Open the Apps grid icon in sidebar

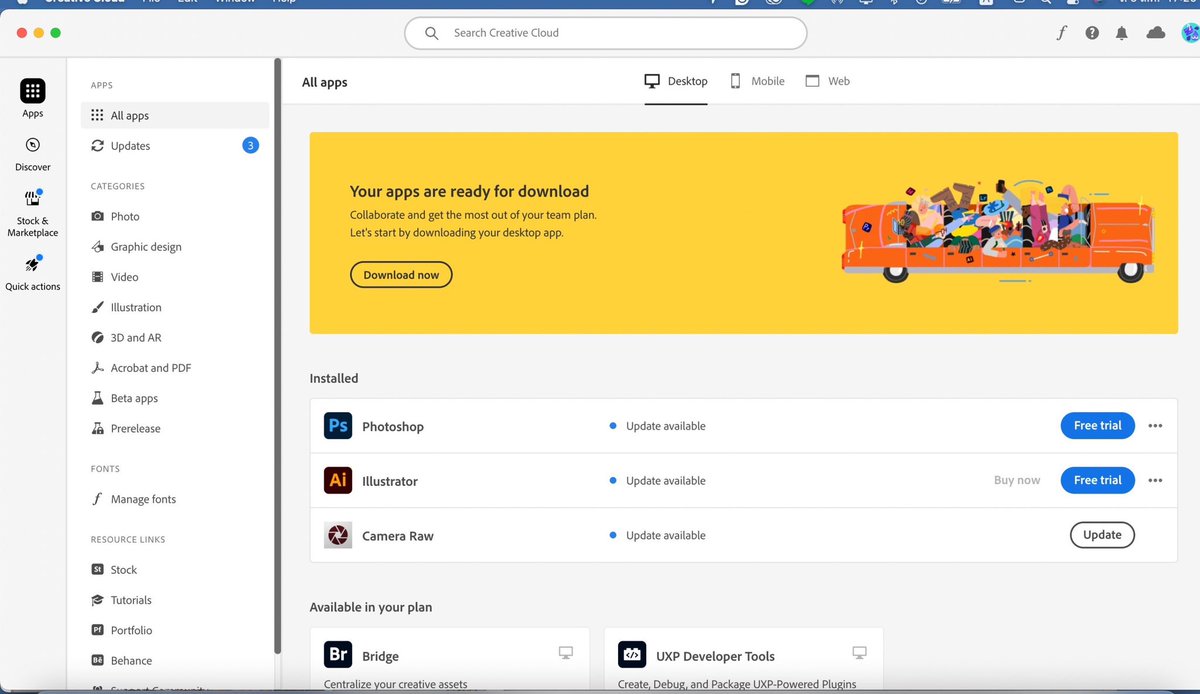tap(33, 91)
